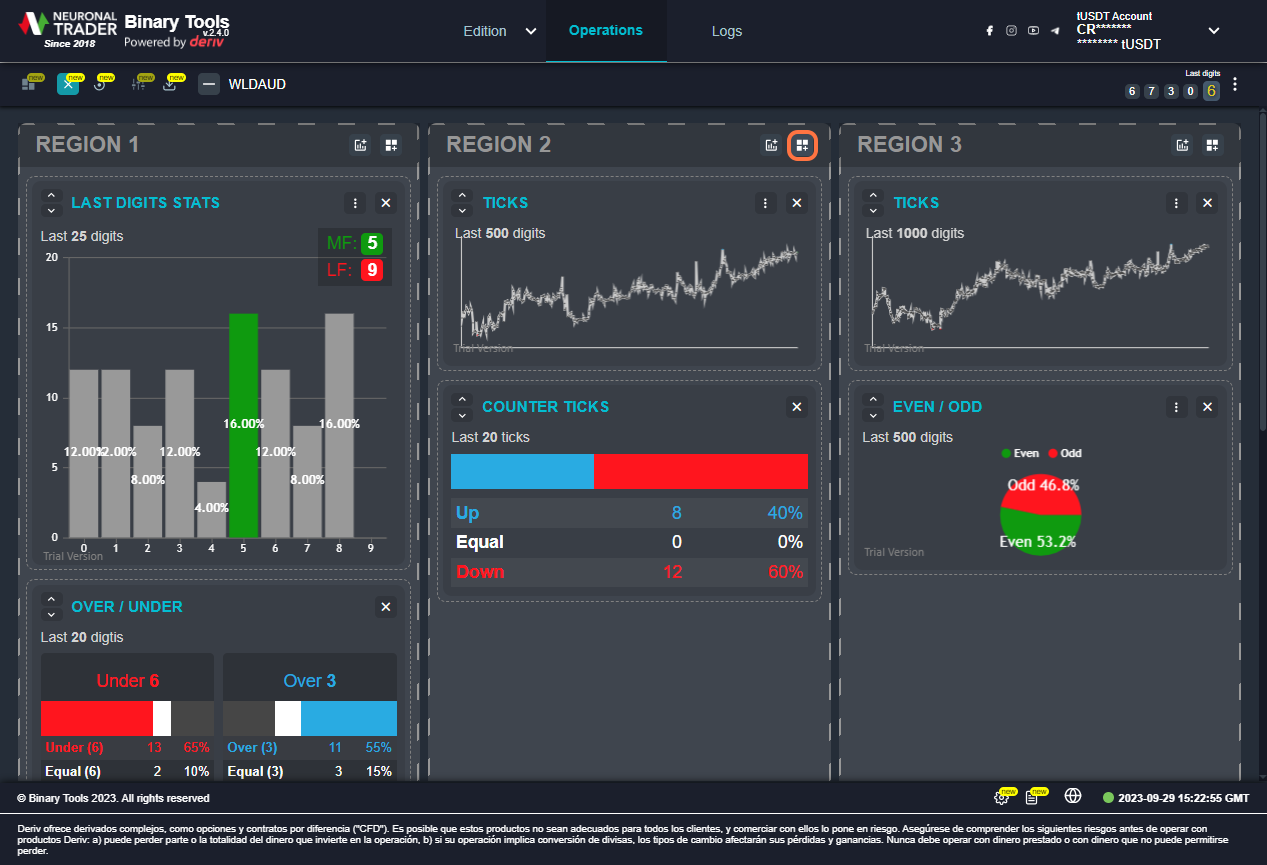The width and height of the screenshot is (1267, 865).
Task: Click the minus button beside WLDAUD
Action: point(209,84)
